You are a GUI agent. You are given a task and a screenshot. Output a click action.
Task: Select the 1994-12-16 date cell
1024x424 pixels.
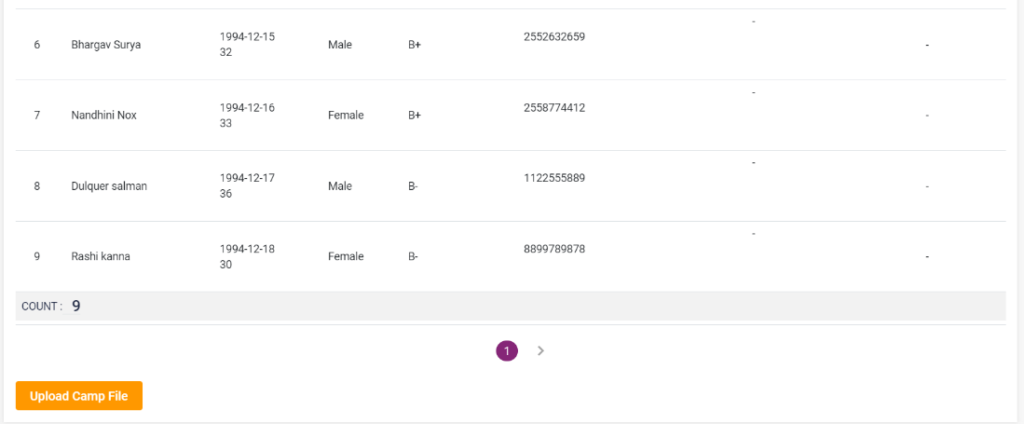(x=247, y=107)
